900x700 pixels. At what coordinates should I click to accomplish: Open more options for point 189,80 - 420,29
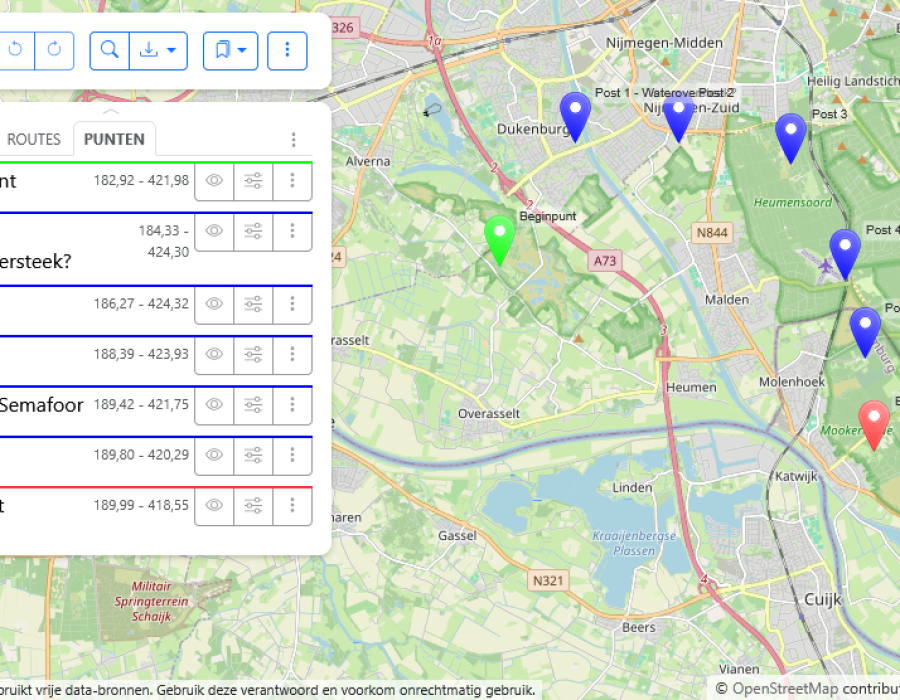(x=292, y=455)
